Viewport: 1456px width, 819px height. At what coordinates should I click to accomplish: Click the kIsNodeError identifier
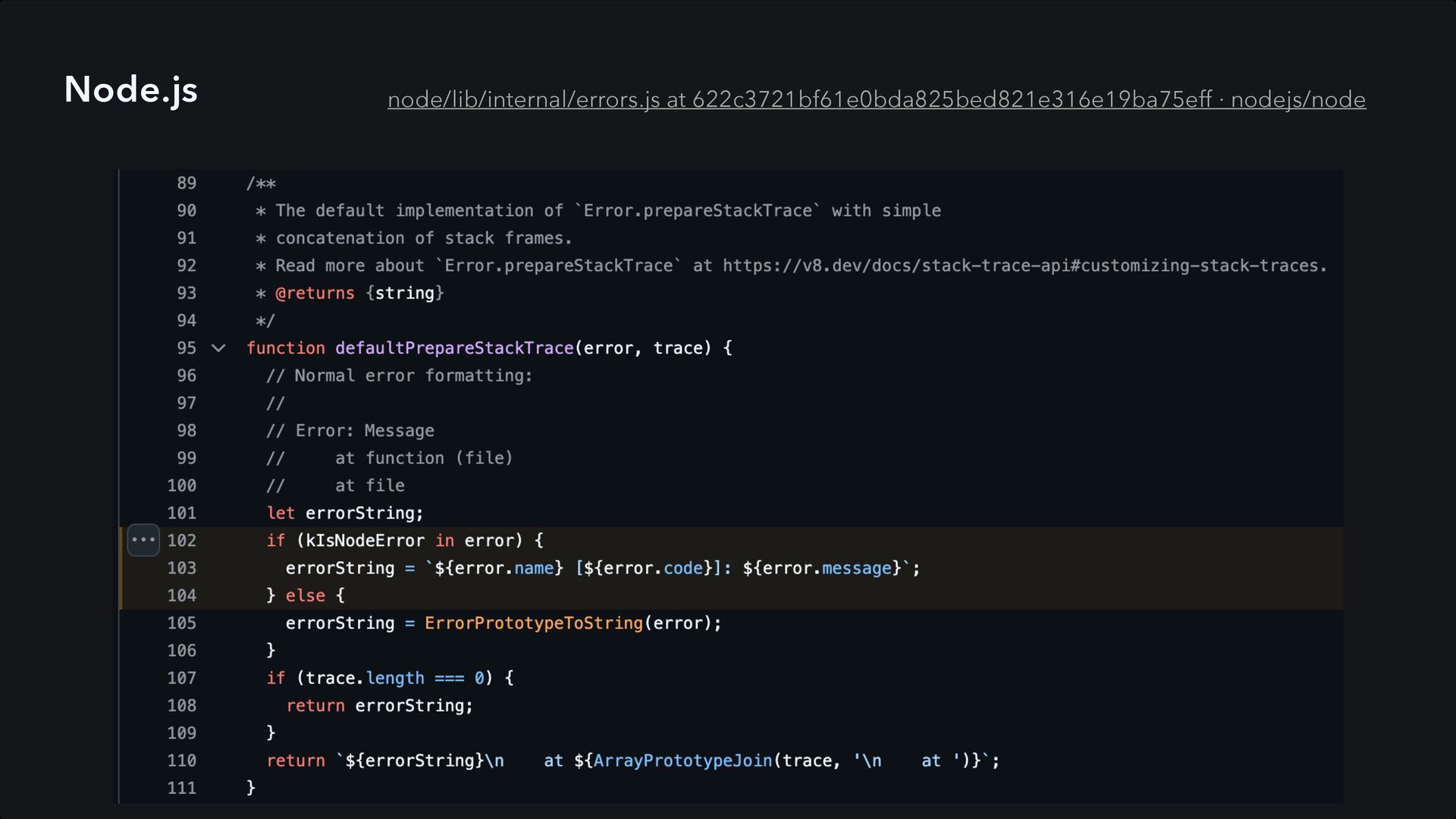(x=365, y=541)
